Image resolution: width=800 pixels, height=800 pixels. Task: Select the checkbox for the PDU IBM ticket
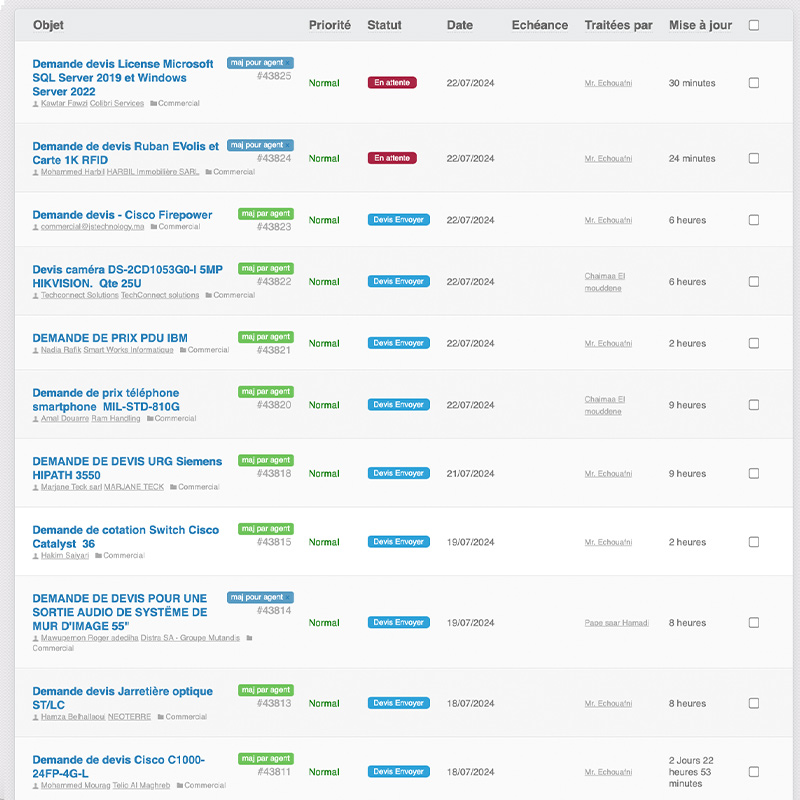point(754,343)
